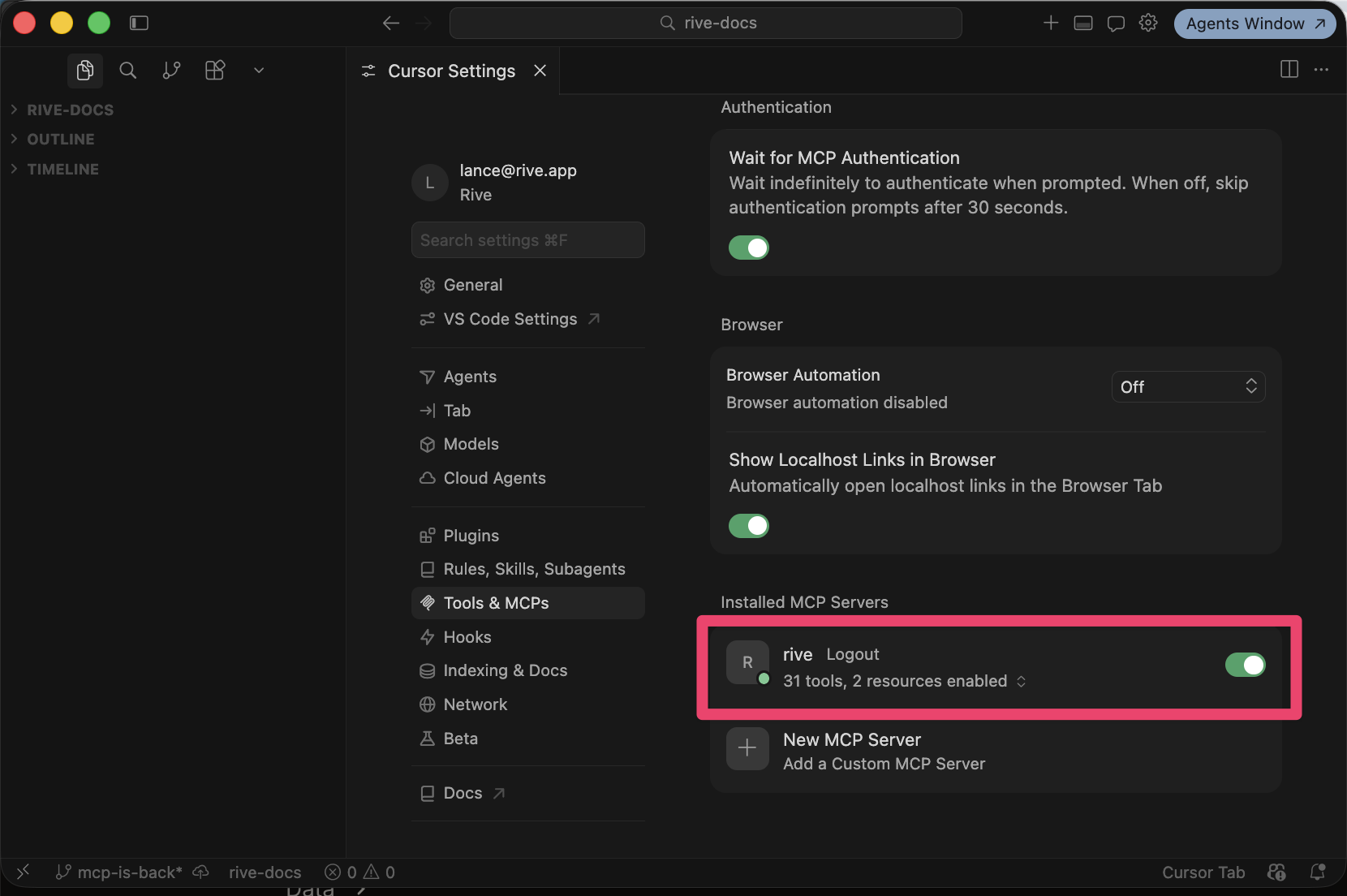Viewport: 1347px width, 896px height.
Task: Go to Agents settings
Action: coord(528,377)
